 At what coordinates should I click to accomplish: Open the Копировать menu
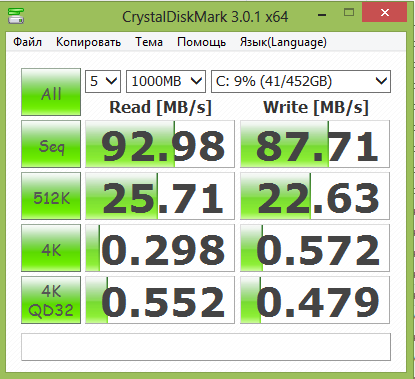pyautogui.click(x=88, y=42)
